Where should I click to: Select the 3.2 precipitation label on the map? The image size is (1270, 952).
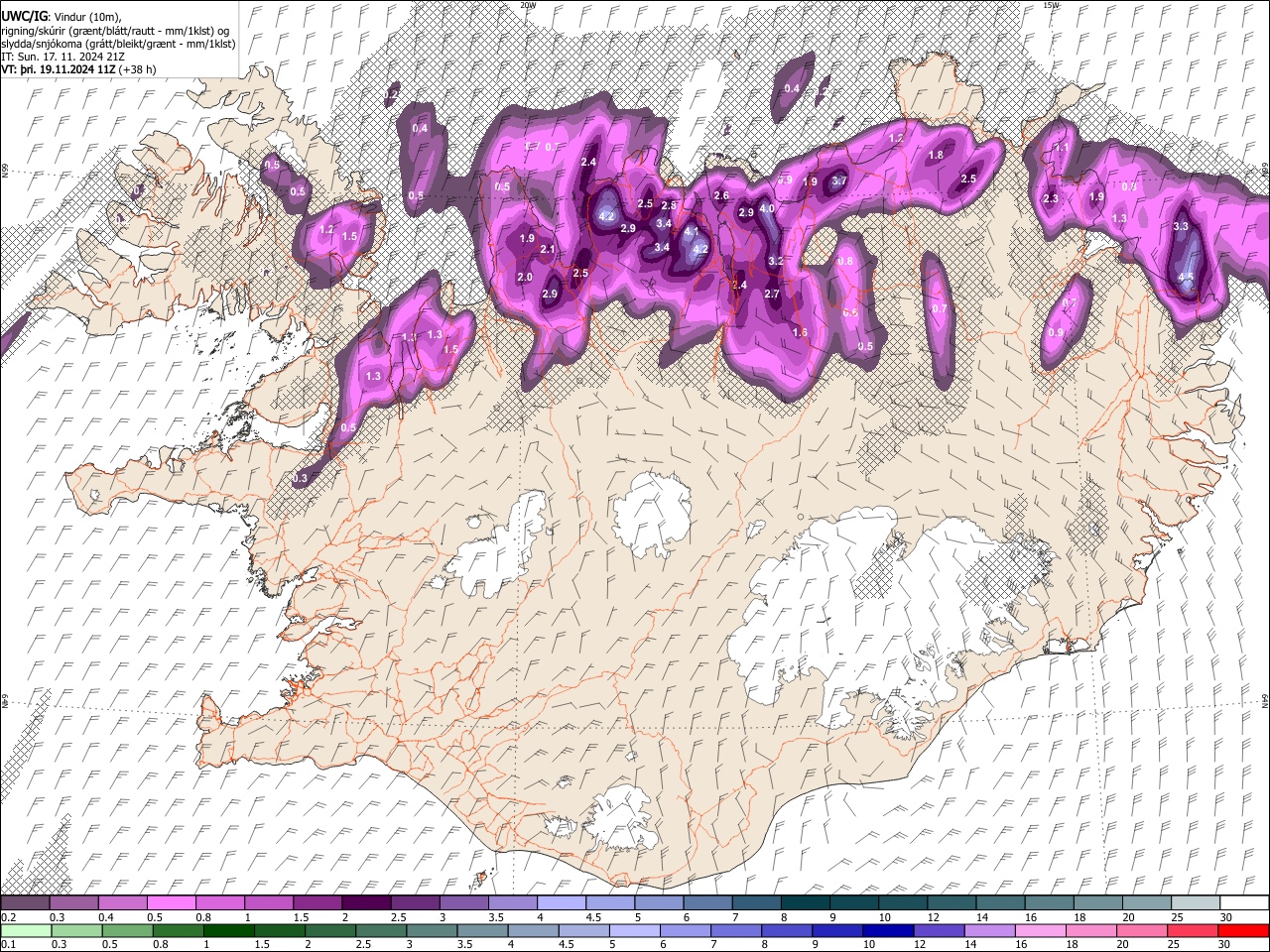(776, 262)
